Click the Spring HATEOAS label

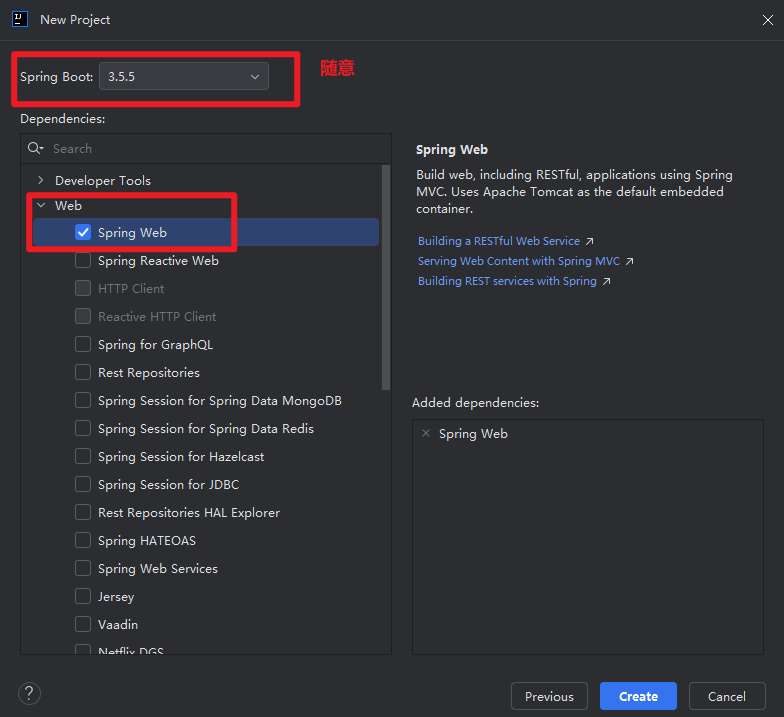click(146, 540)
